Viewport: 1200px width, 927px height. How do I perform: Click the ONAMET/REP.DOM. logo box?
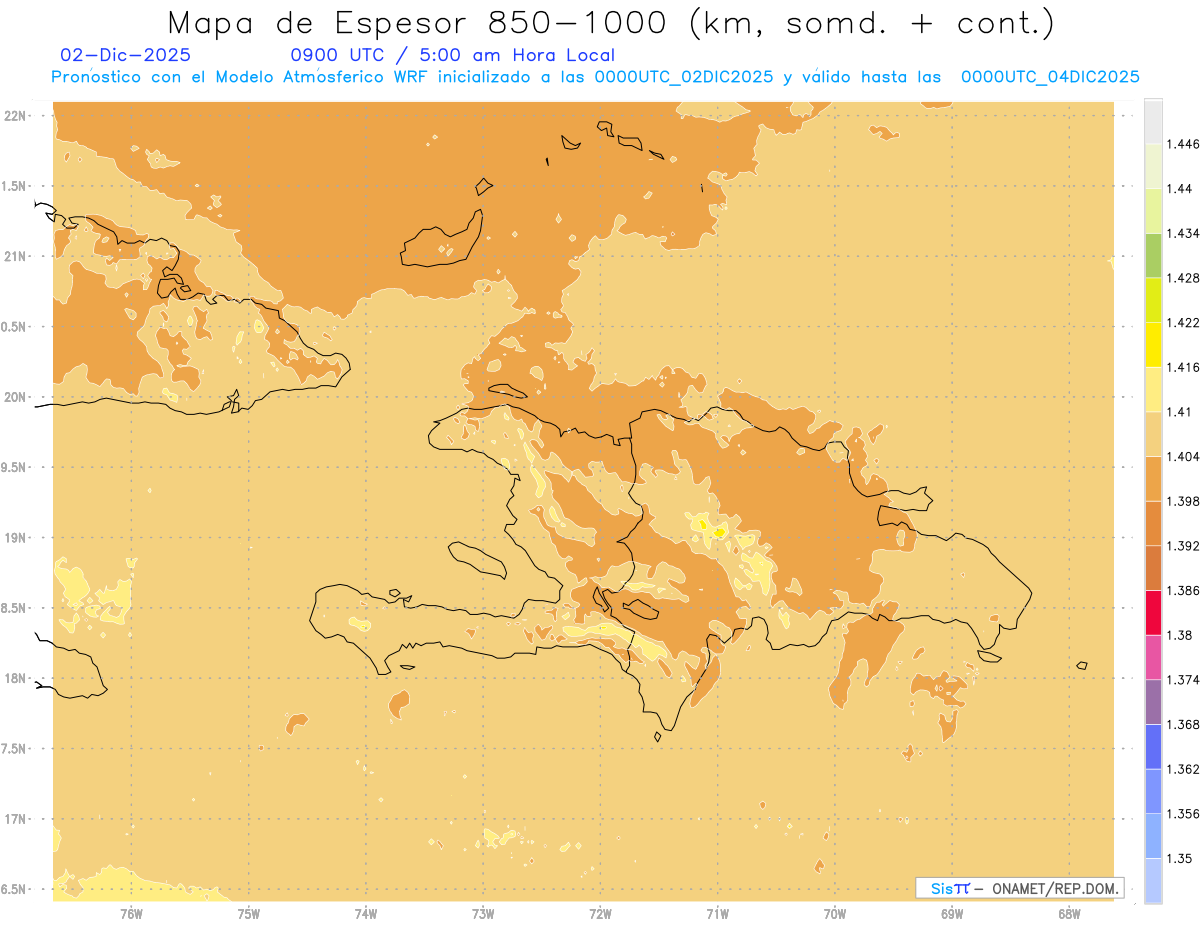click(x=1020, y=888)
